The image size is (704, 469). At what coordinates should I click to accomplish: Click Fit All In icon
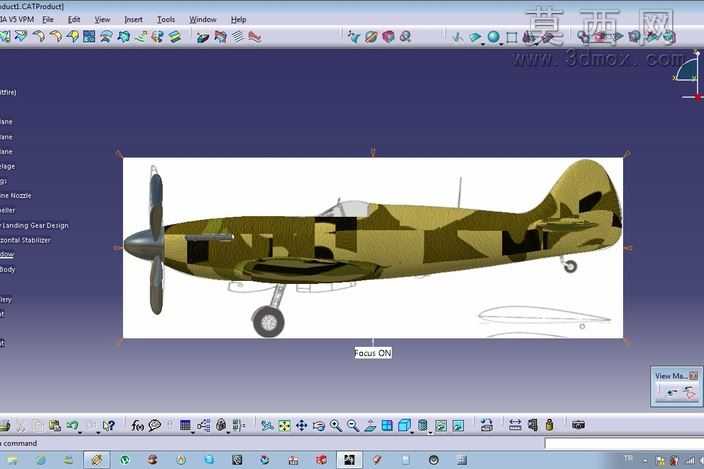point(284,425)
